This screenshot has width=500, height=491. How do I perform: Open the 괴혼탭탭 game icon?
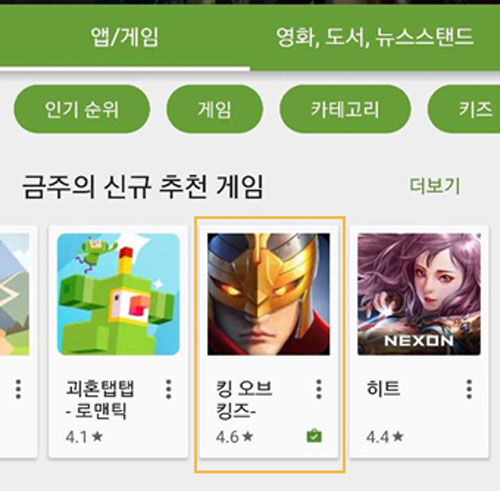click(x=118, y=294)
